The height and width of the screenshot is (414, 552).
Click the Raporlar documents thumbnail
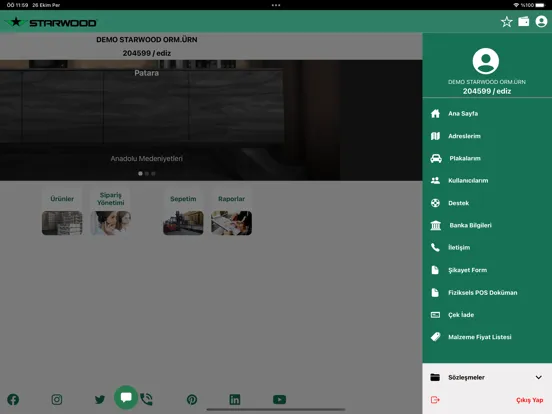coord(231,223)
